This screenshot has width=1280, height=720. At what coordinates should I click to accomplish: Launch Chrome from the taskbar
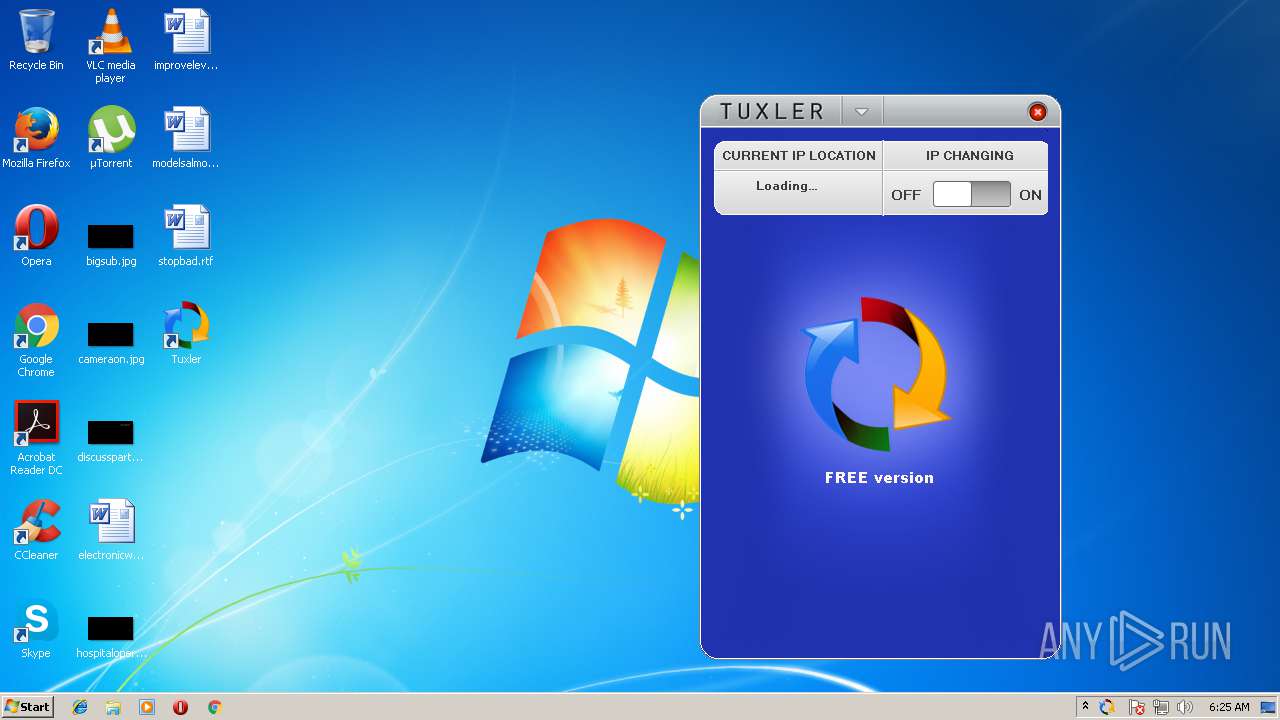(214, 707)
